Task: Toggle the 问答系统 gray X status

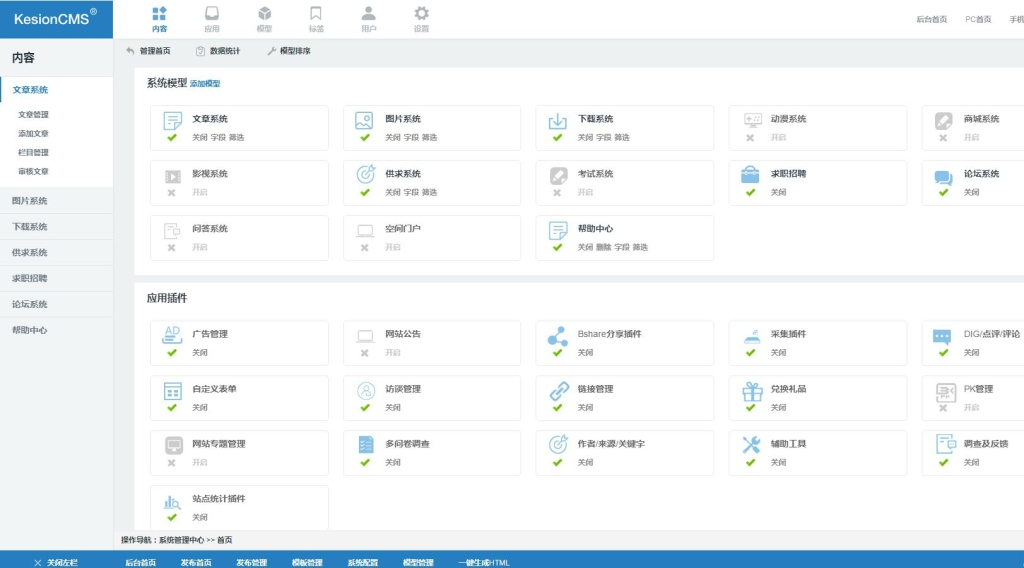Action: point(171,247)
